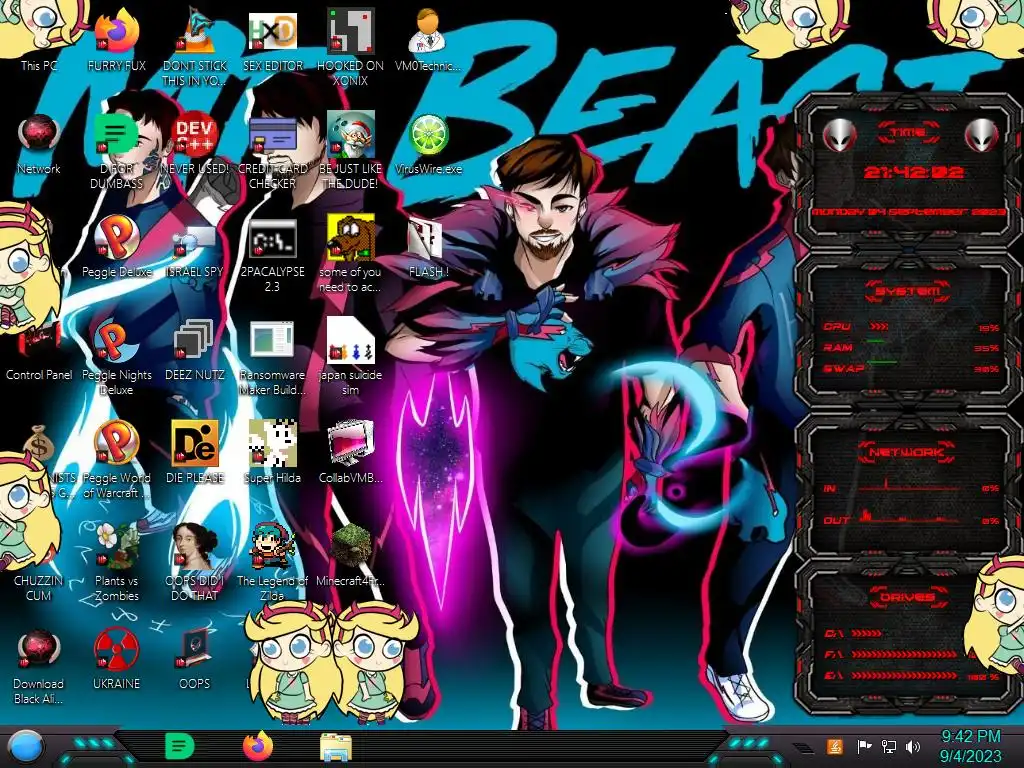Click the SWAP label in SYSTEM widget
This screenshot has width=1024, height=768.
[844, 369]
